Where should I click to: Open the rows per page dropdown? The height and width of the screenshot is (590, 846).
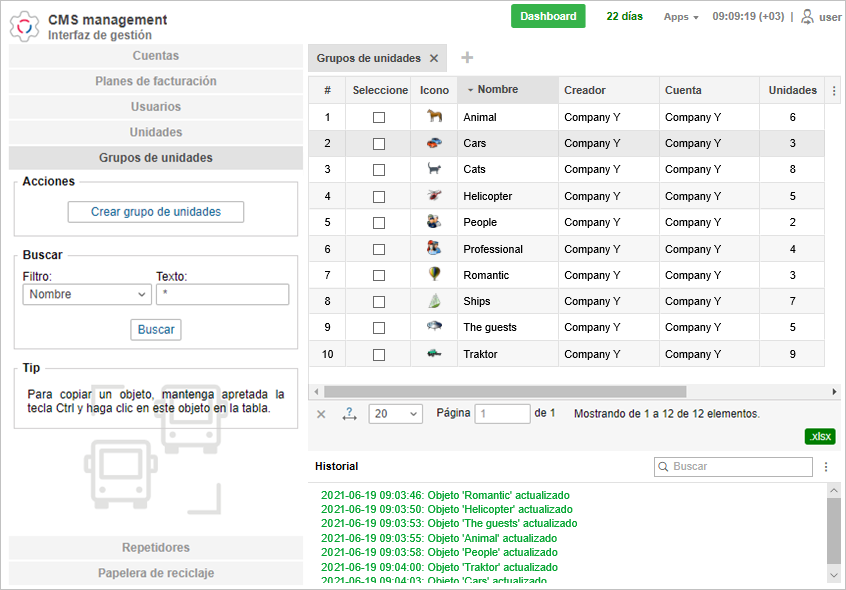(x=395, y=414)
